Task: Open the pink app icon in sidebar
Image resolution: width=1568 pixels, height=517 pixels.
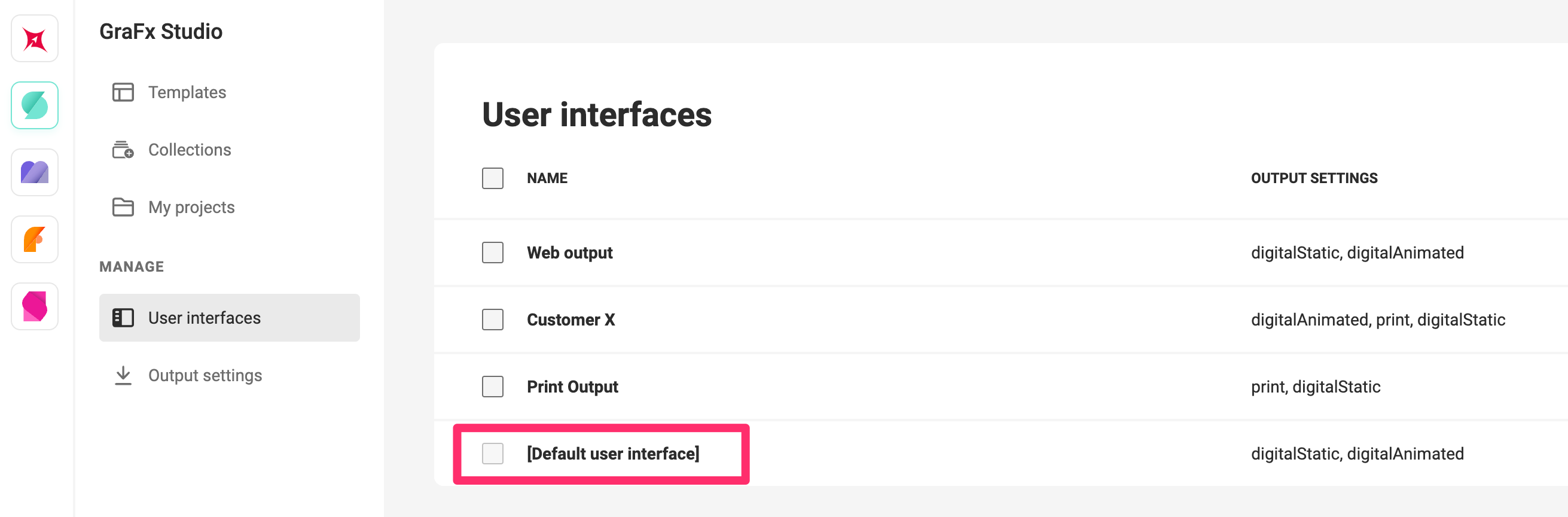Action: [35, 306]
